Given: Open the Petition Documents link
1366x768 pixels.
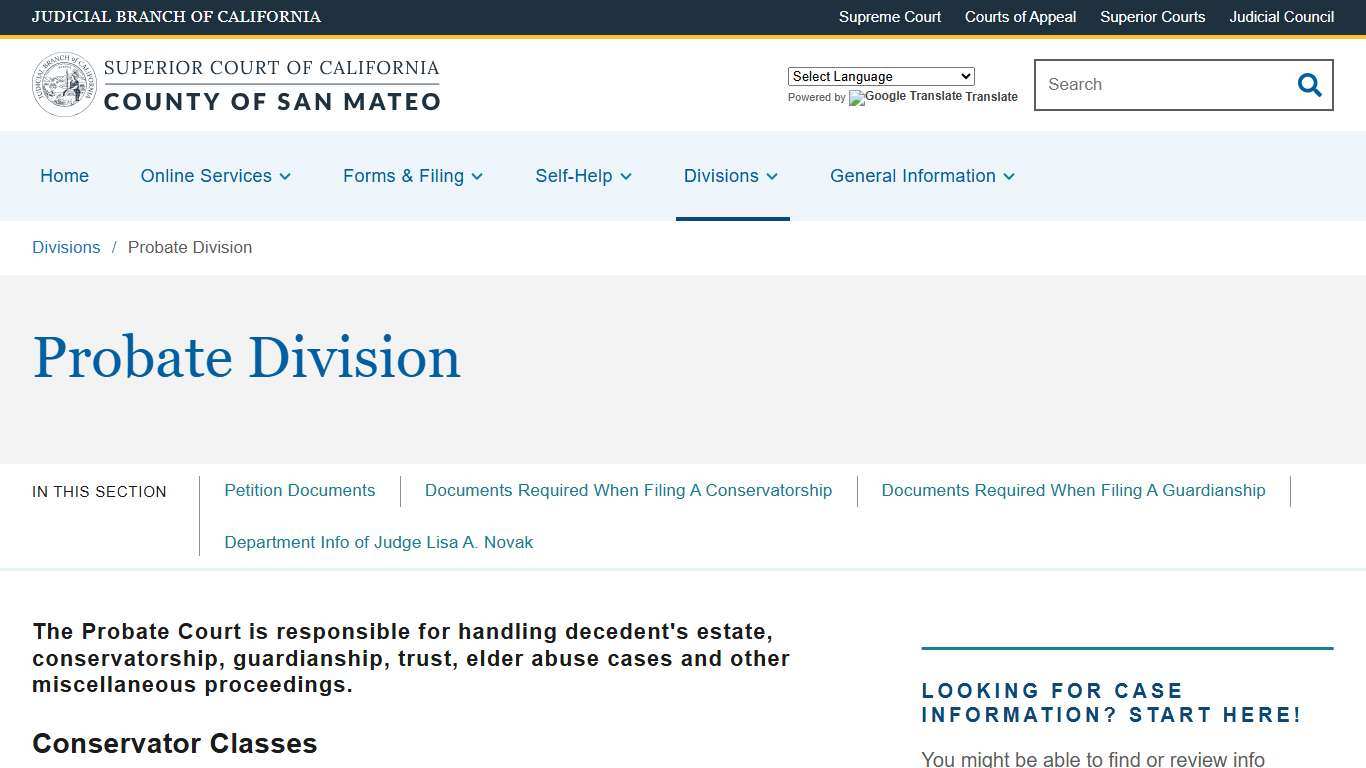Looking at the screenshot, I should [299, 490].
